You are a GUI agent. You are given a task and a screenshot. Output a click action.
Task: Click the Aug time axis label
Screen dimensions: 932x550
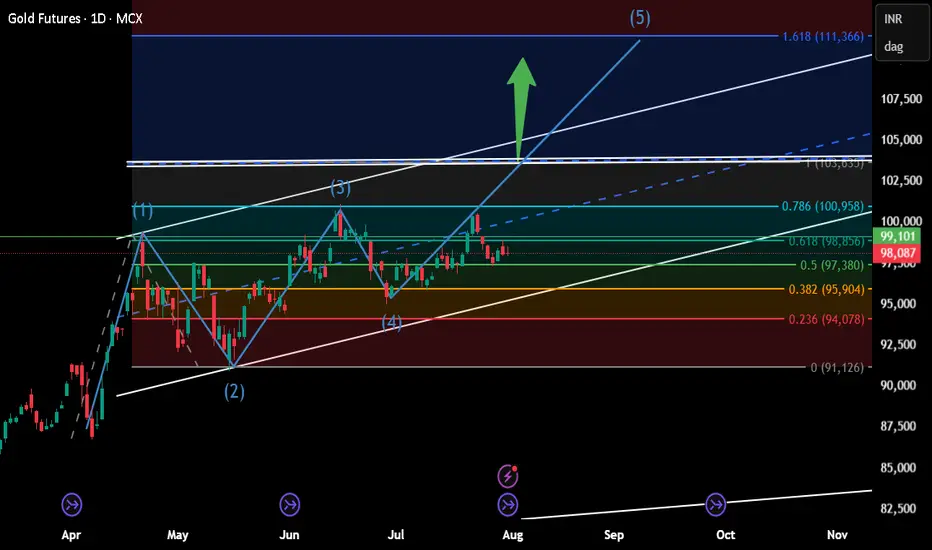point(513,535)
